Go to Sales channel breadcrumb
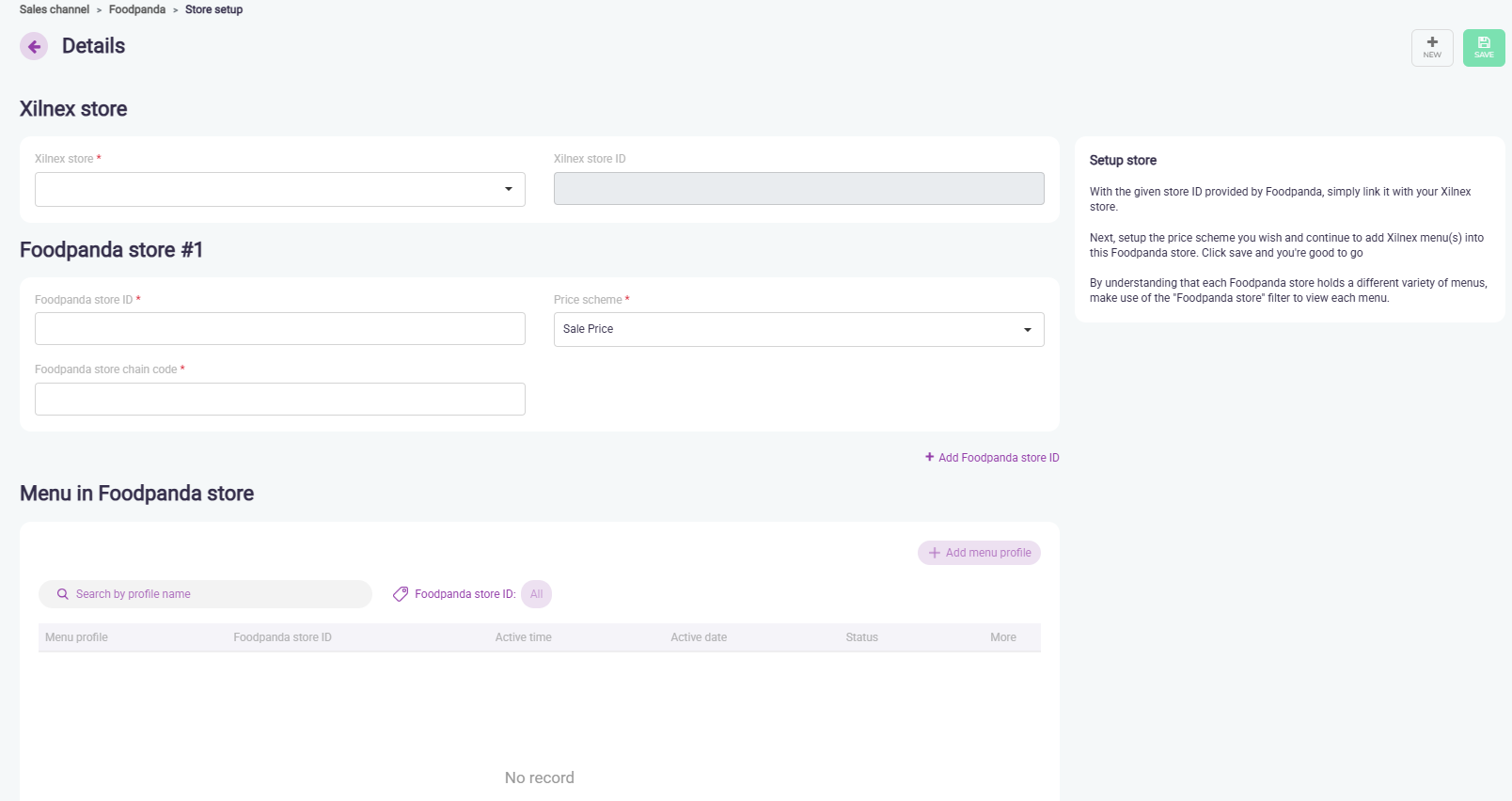The width and height of the screenshot is (1512, 801). click(55, 9)
